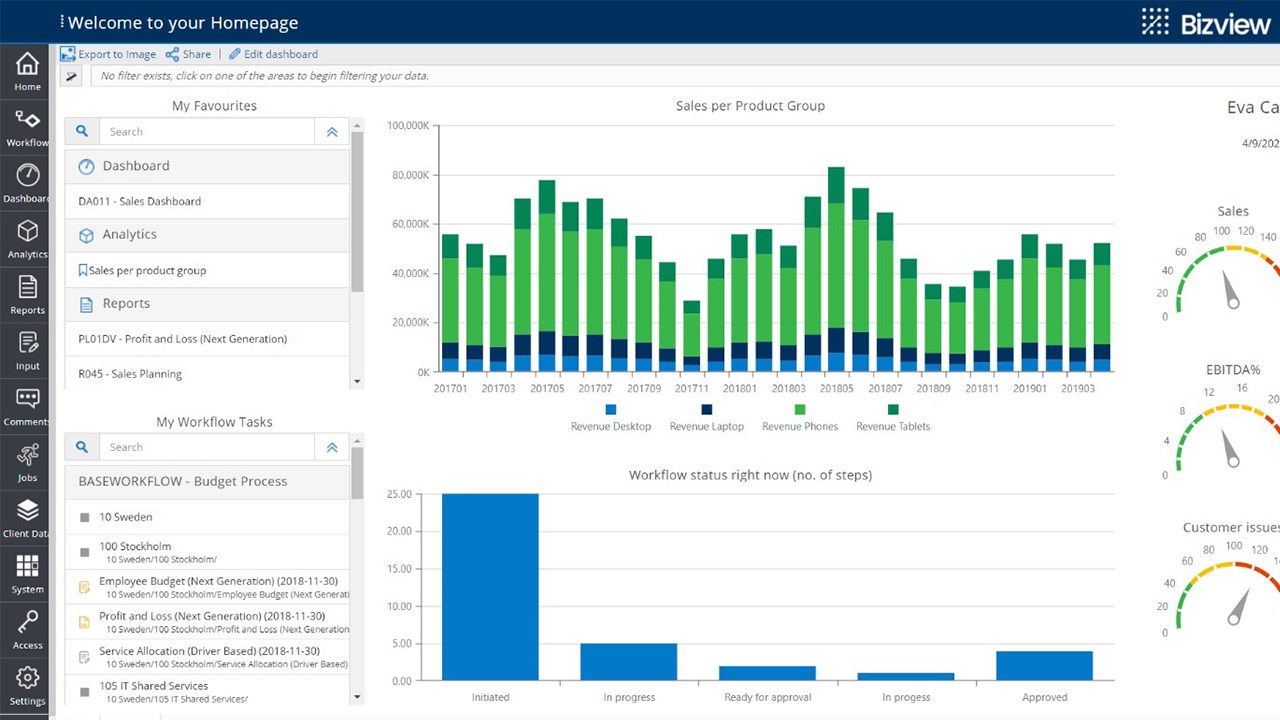Screen dimensions: 1280x720
Task: Open the Dashboard section in sidebar
Action: (x=27, y=183)
